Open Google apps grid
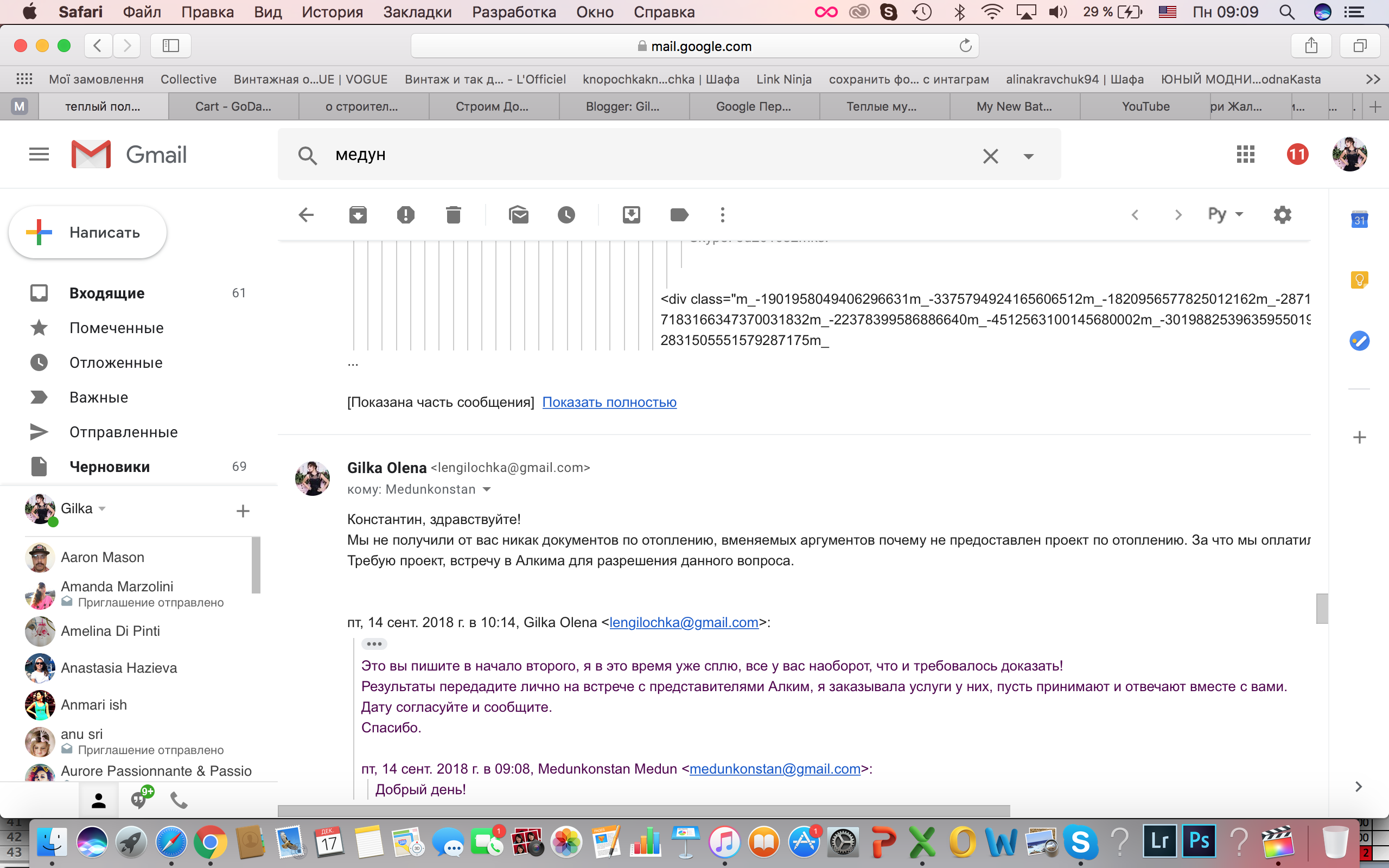Viewport: 1389px width, 868px height. (x=1246, y=154)
